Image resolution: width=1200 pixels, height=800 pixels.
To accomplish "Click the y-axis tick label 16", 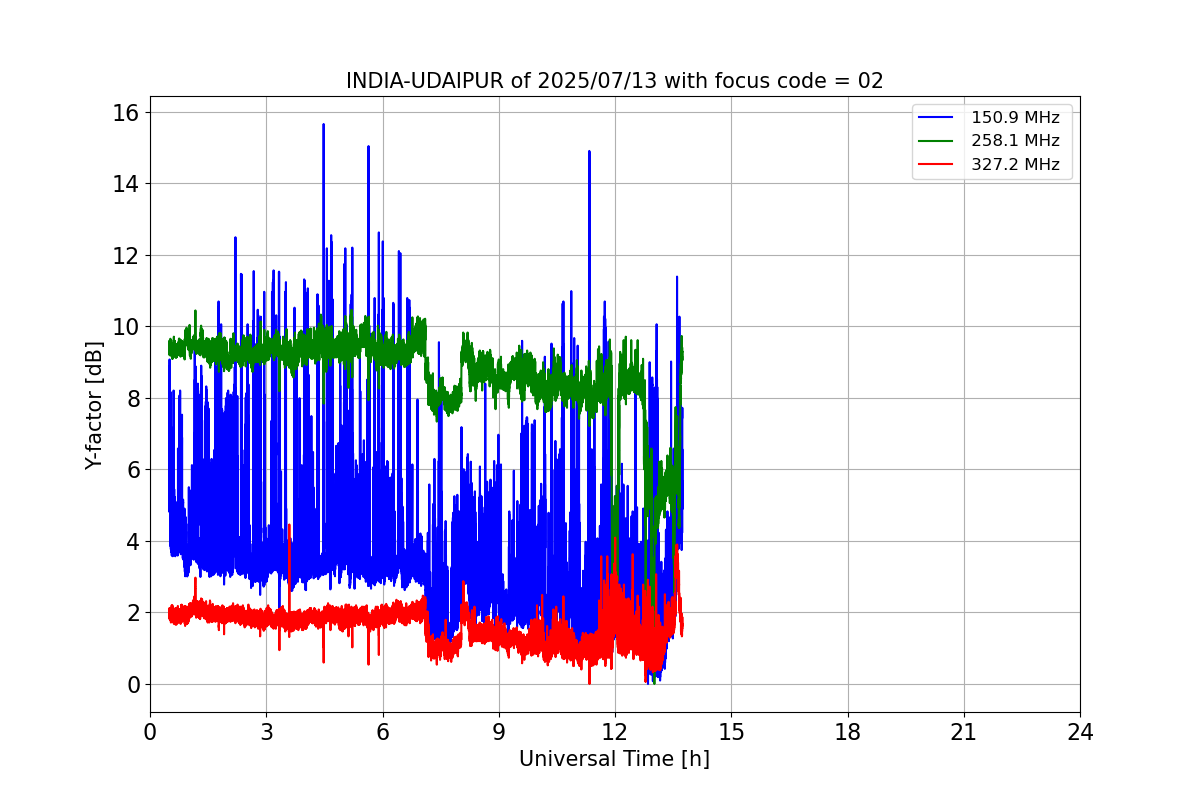I will (128, 112).
